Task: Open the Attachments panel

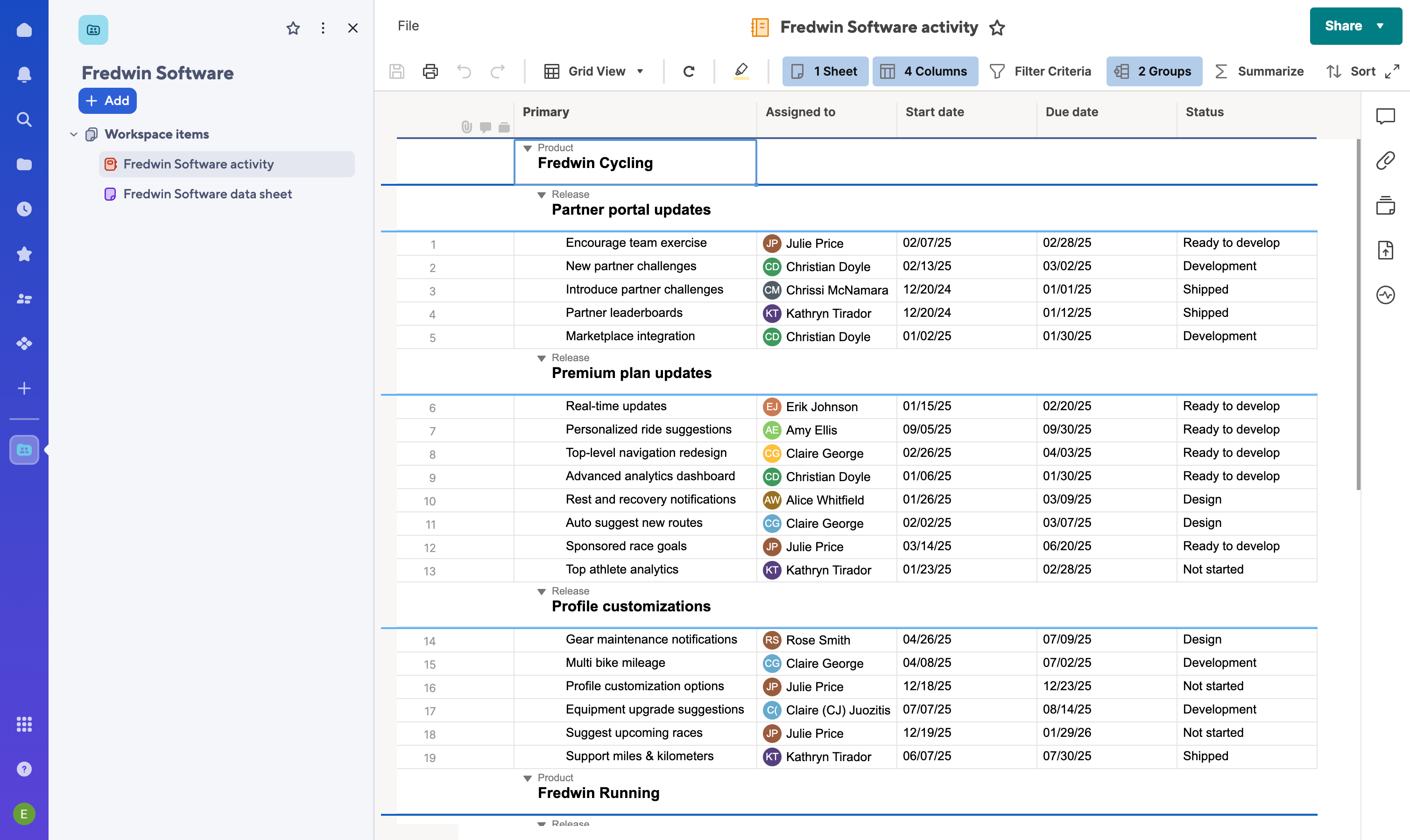Action: 1386,160
